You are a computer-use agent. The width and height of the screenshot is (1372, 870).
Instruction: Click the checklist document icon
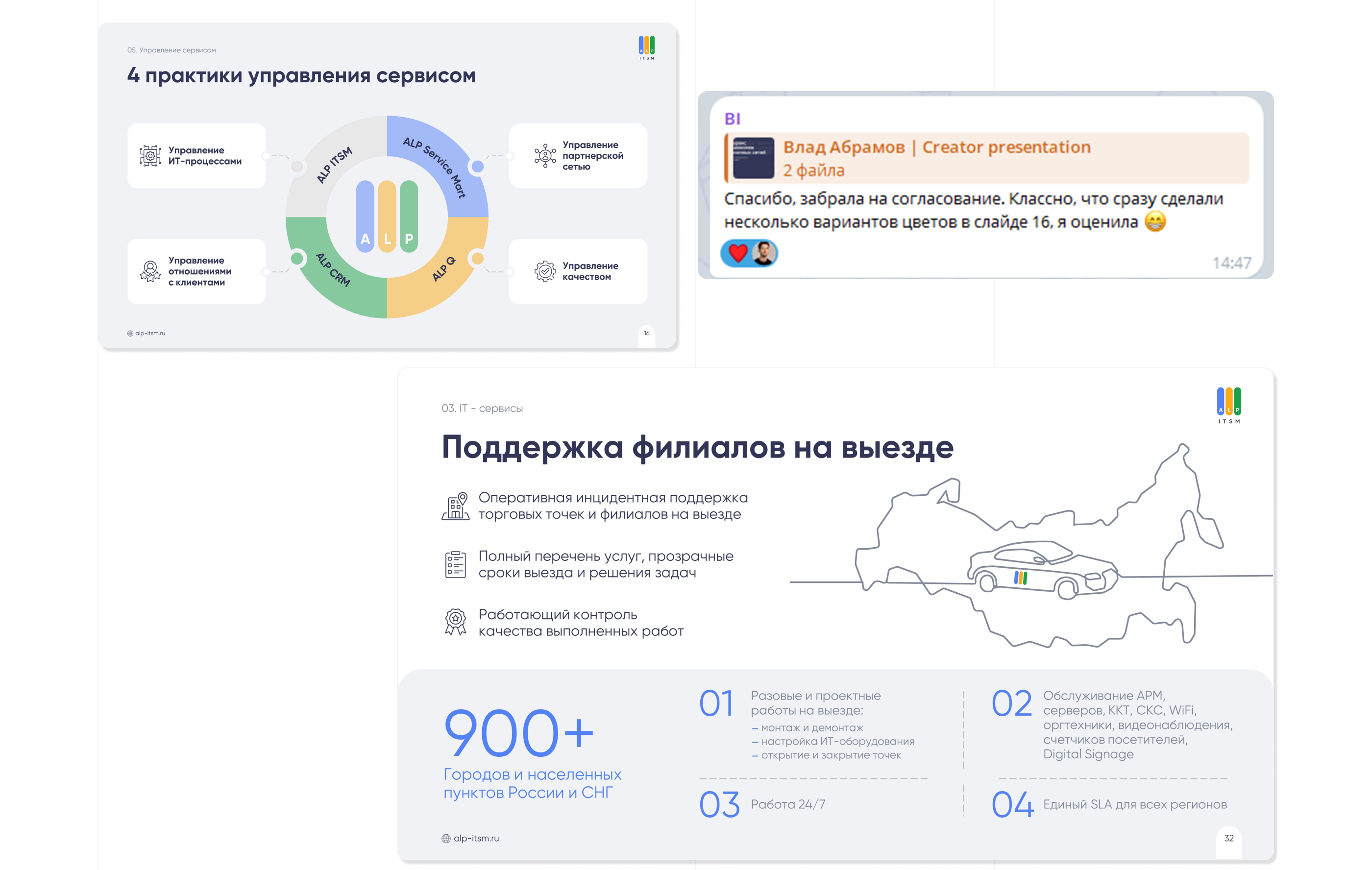[x=455, y=564]
